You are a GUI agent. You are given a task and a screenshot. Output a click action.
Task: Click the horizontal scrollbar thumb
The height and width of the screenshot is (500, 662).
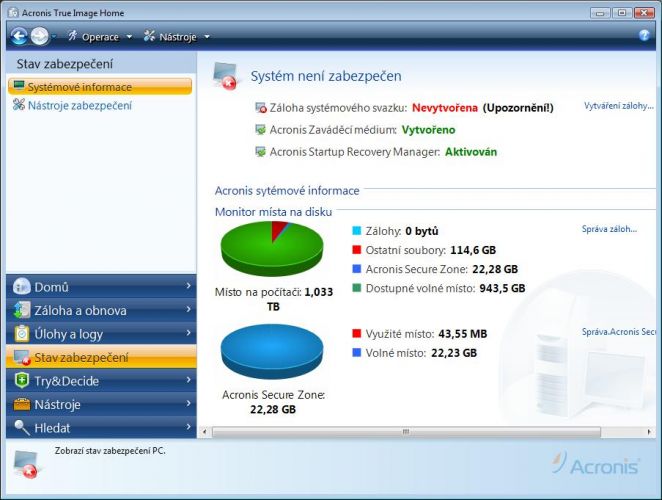pyautogui.click(x=406, y=432)
